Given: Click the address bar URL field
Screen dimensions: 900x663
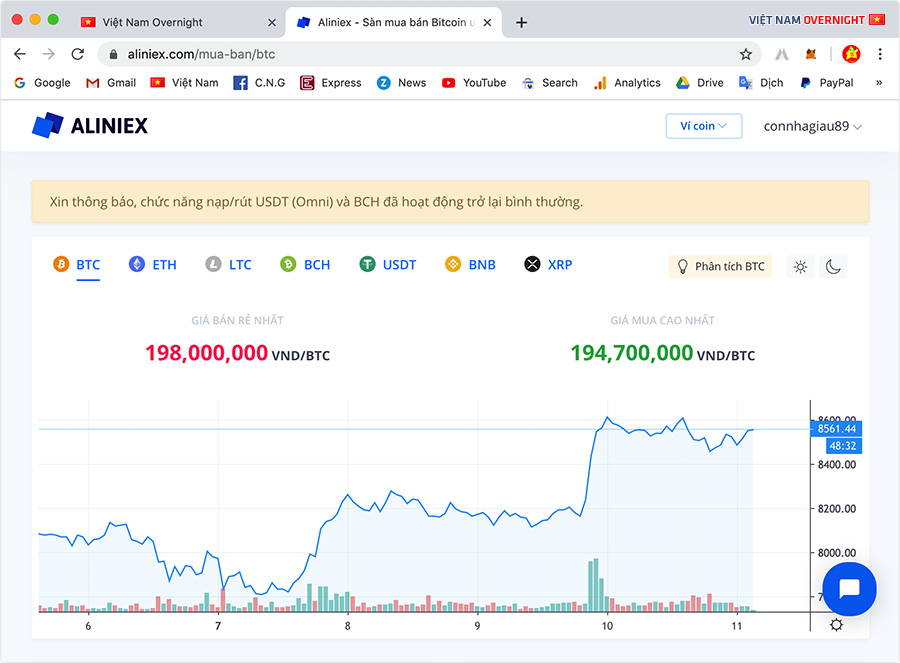Looking at the screenshot, I should 420,54.
